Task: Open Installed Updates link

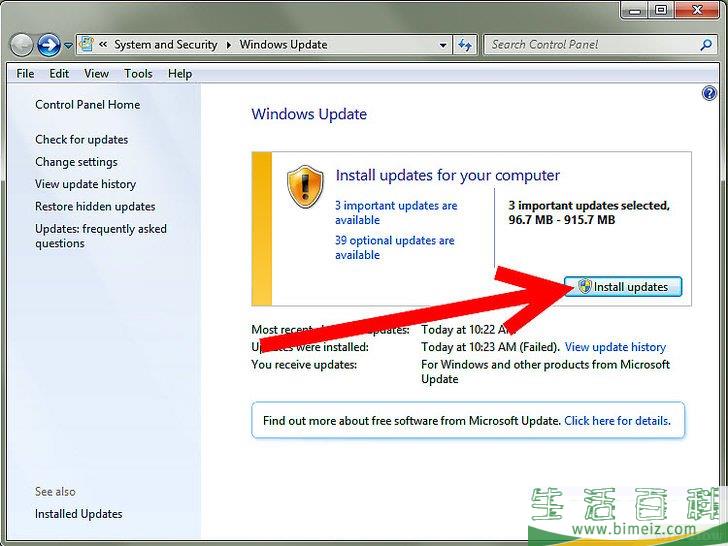Action: pos(78,514)
